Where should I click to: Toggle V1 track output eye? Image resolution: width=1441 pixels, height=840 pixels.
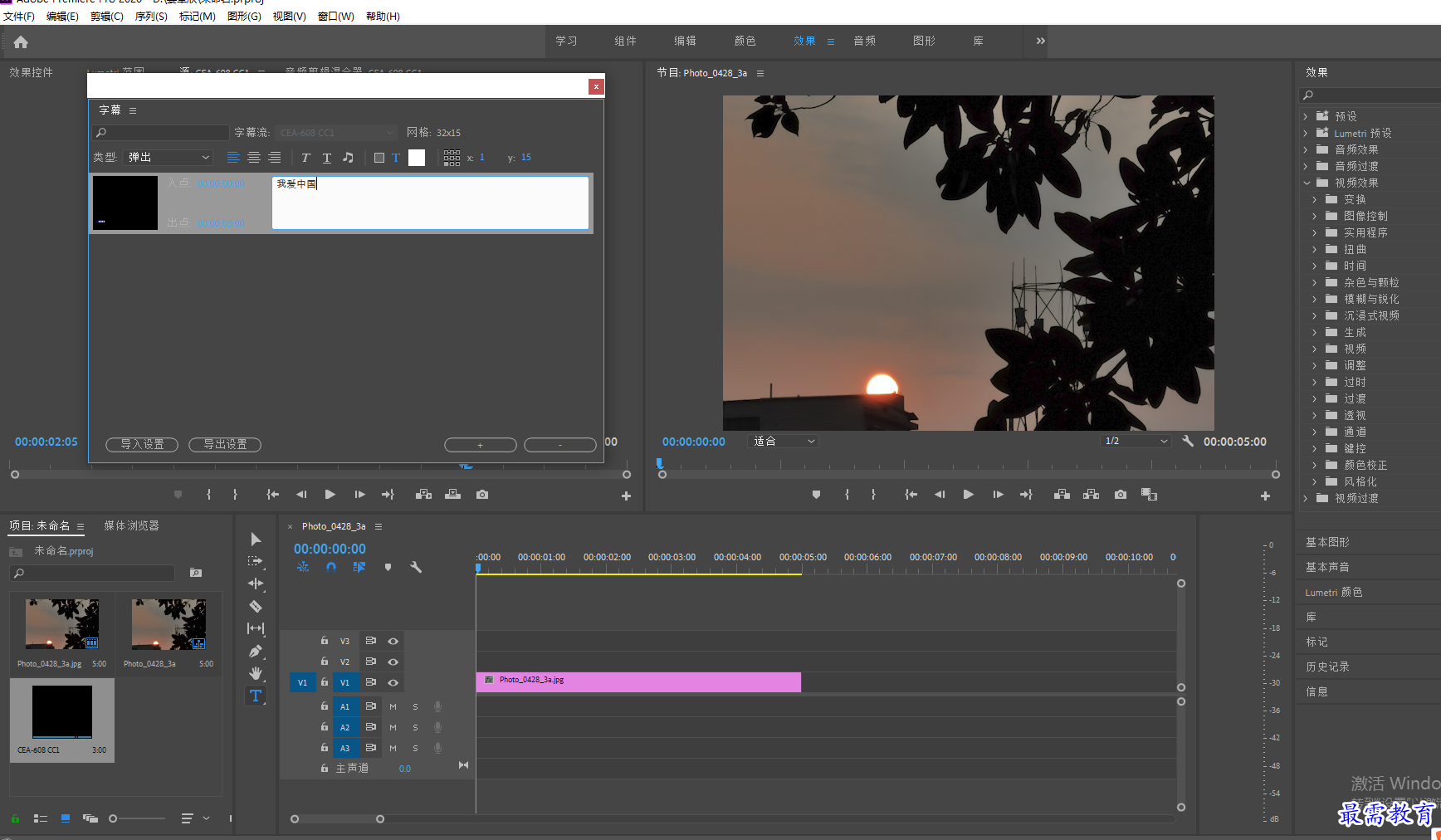pyautogui.click(x=393, y=682)
